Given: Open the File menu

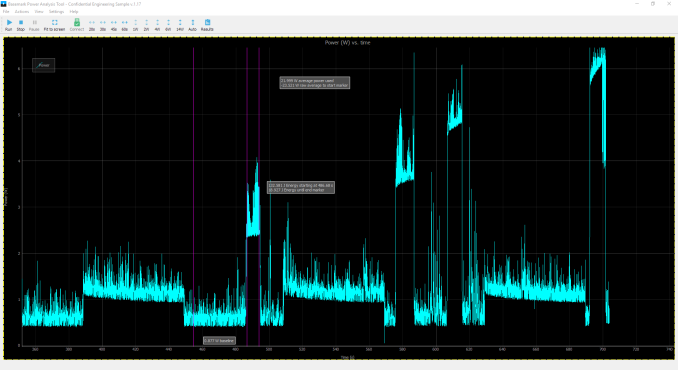Looking at the screenshot, I should pyautogui.click(x=6, y=12).
